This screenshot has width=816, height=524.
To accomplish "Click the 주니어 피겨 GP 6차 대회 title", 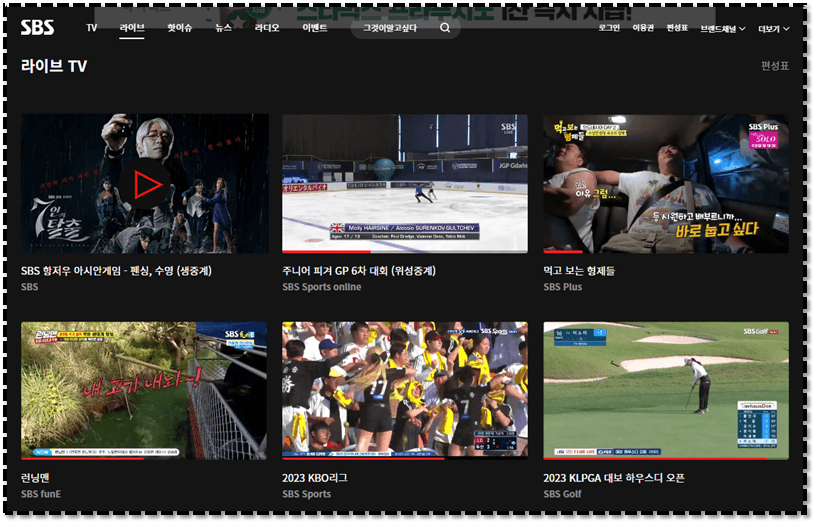I will click(359, 271).
